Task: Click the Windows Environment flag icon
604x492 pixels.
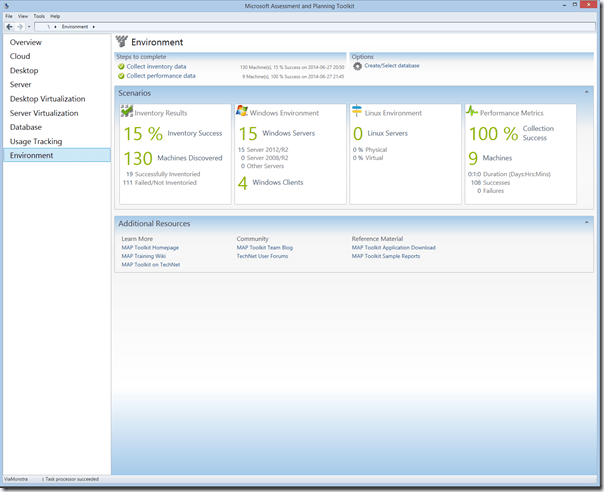Action: [x=242, y=111]
